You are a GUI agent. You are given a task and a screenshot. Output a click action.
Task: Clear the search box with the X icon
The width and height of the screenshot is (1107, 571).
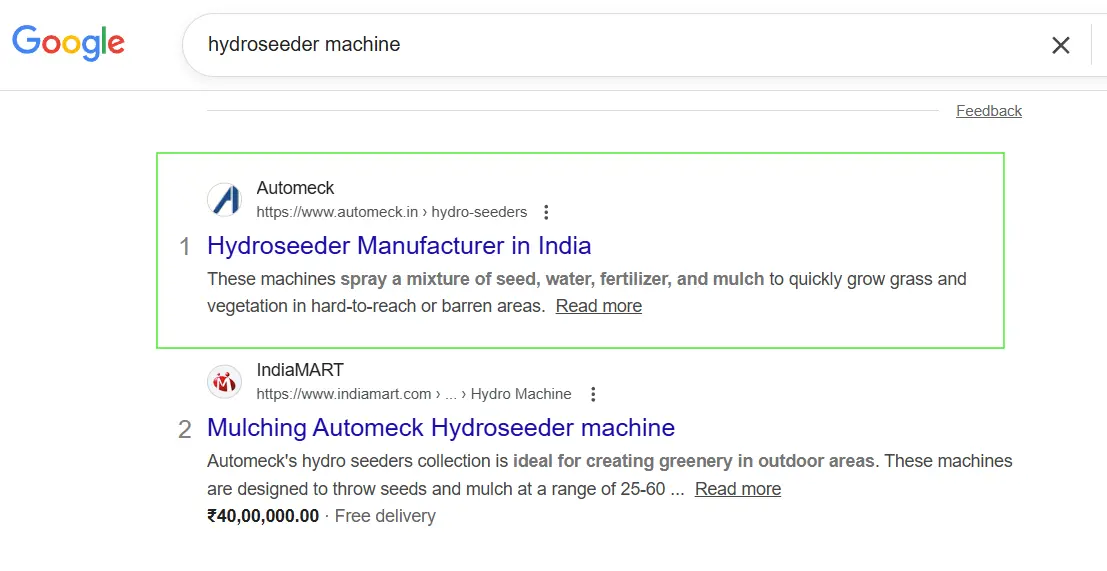click(x=1060, y=45)
